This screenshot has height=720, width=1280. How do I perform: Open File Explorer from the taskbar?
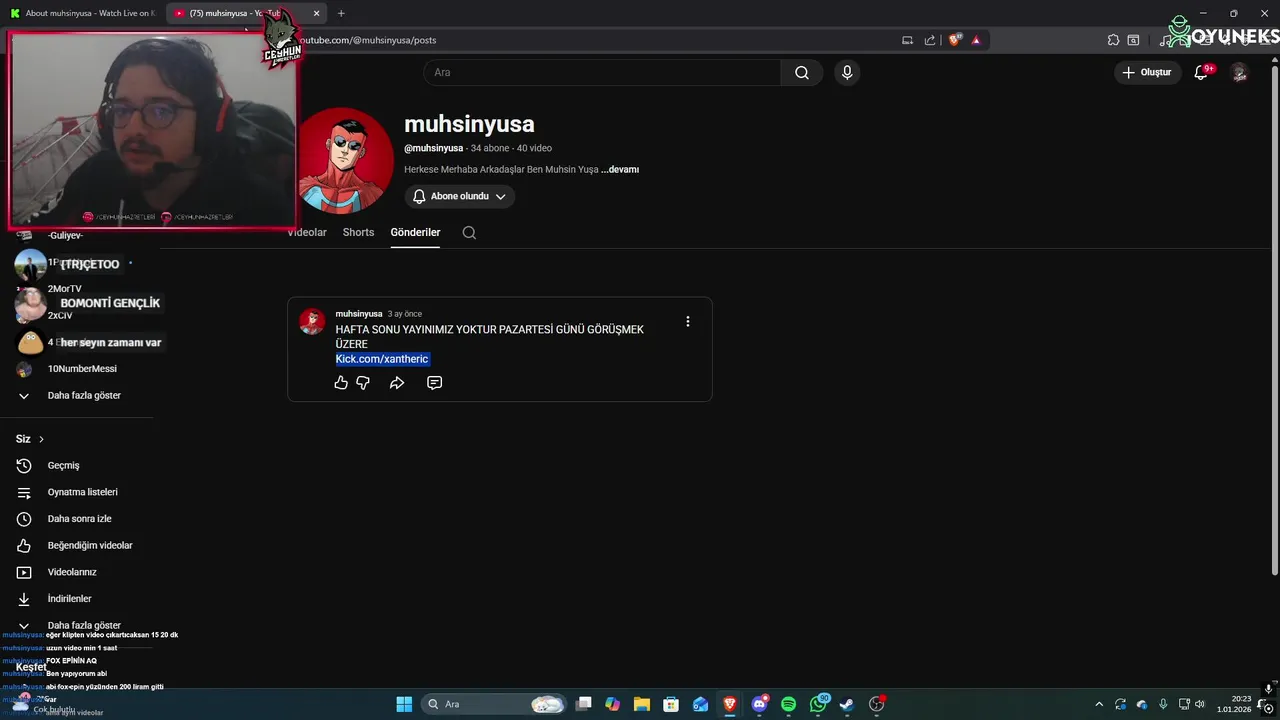pos(642,704)
